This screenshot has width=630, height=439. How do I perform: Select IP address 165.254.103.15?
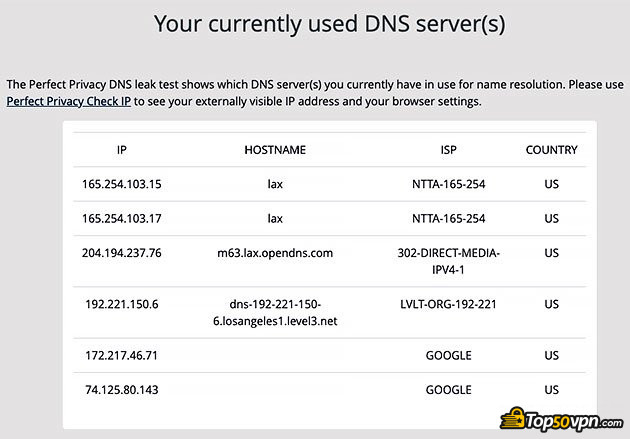[x=122, y=184]
